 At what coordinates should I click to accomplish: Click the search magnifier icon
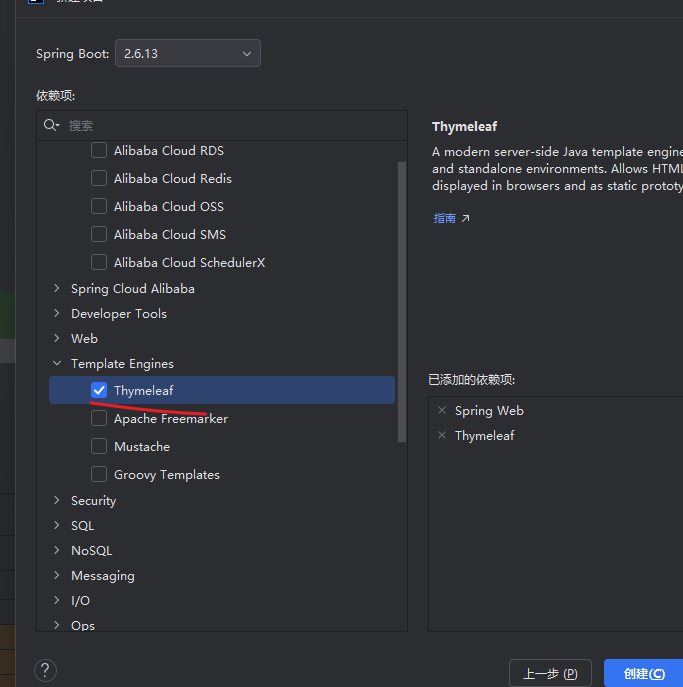[51, 125]
